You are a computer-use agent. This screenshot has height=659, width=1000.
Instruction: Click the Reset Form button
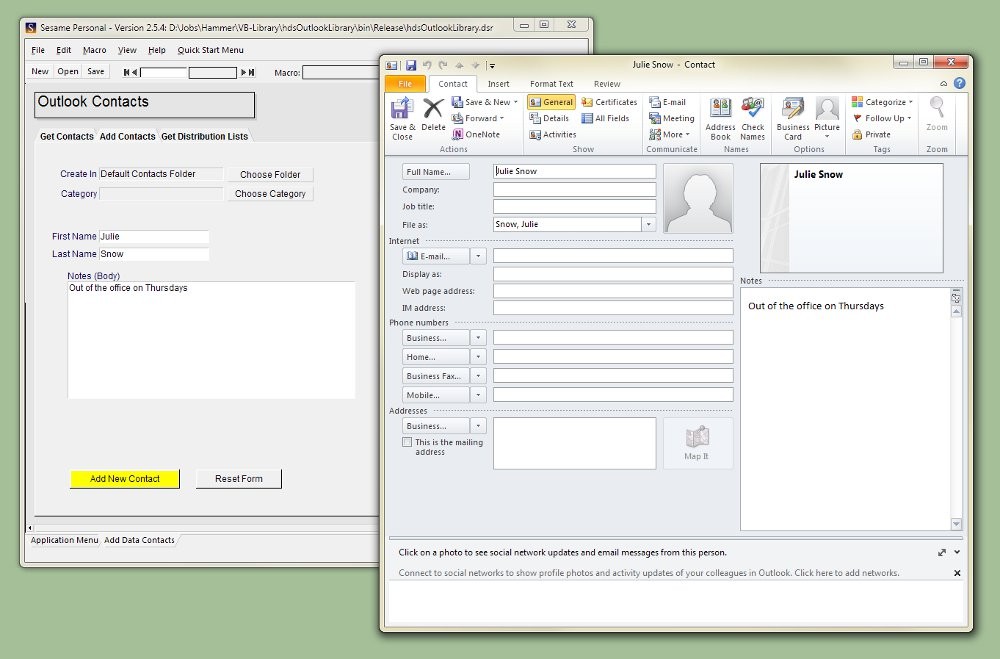pos(239,478)
